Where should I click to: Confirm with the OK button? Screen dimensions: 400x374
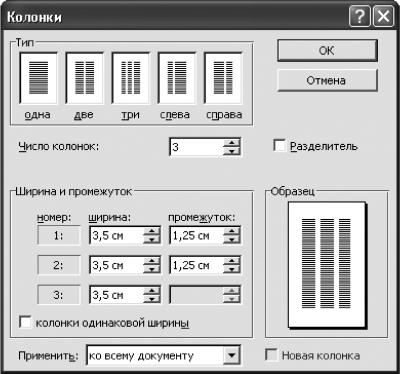point(327,50)
